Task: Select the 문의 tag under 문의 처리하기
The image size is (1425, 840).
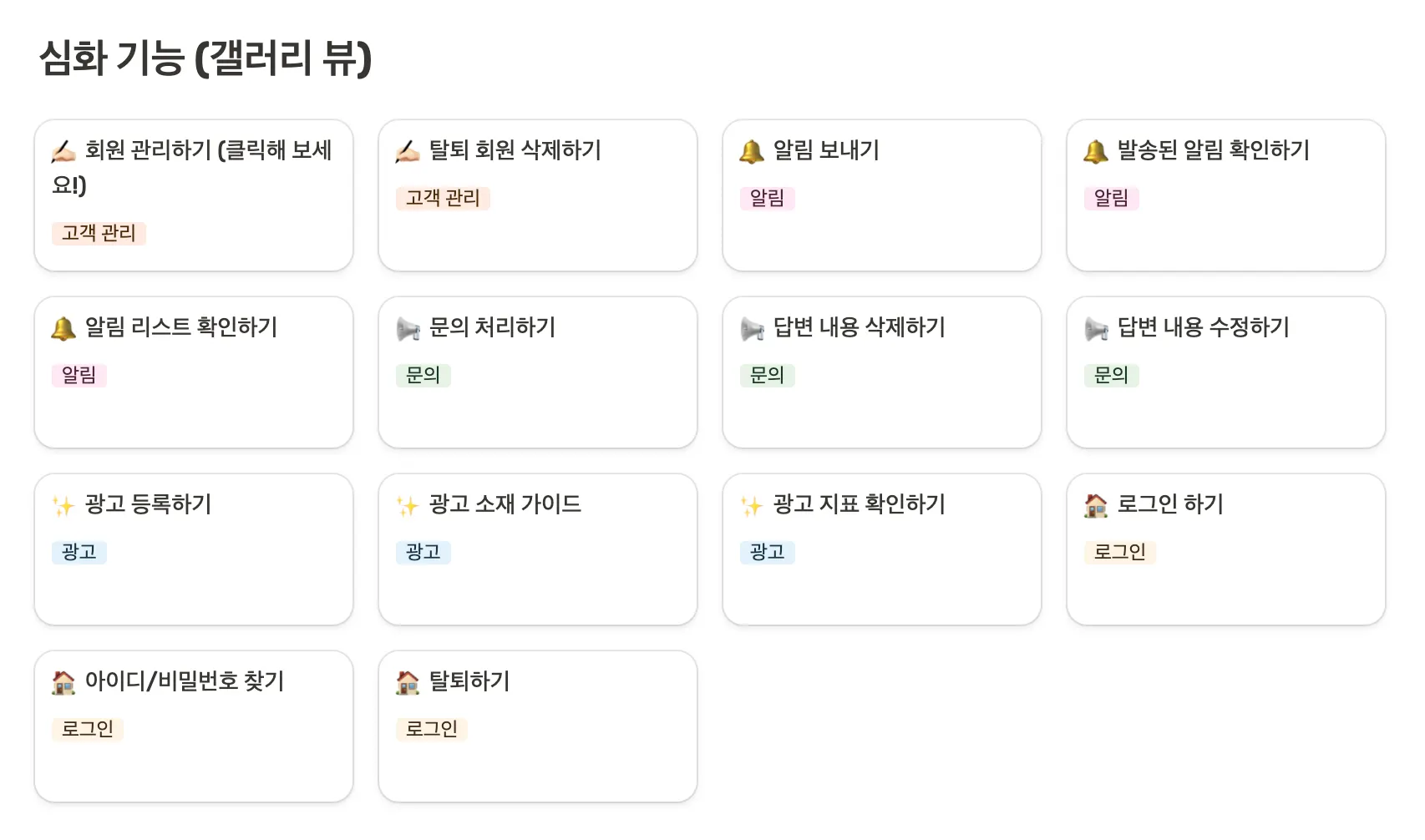Action: tap(423, 375)
